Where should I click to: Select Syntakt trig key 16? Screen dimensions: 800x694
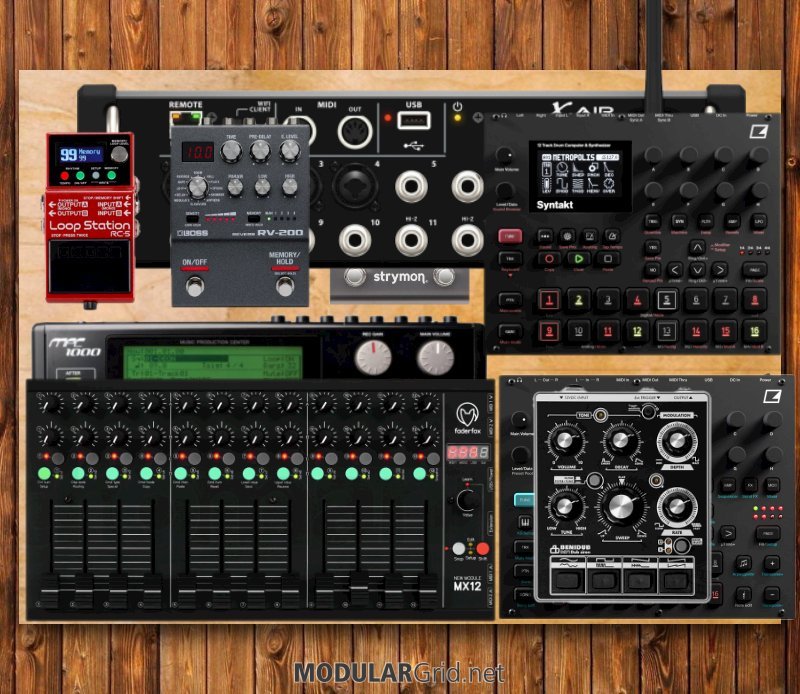coord(754,332)
